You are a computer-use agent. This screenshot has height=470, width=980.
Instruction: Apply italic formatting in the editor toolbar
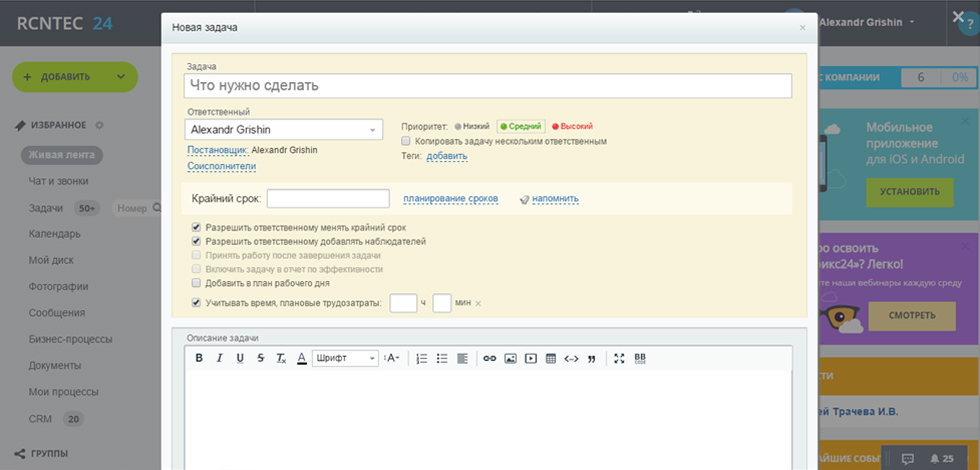pos(219,358)
